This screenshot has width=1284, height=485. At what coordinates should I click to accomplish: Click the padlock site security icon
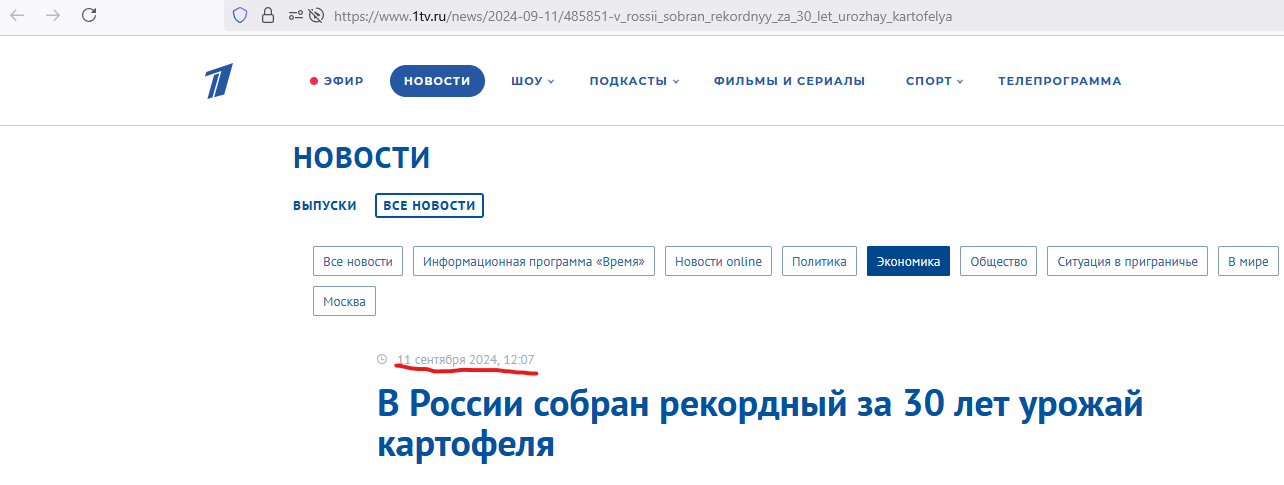coord(267,15)
